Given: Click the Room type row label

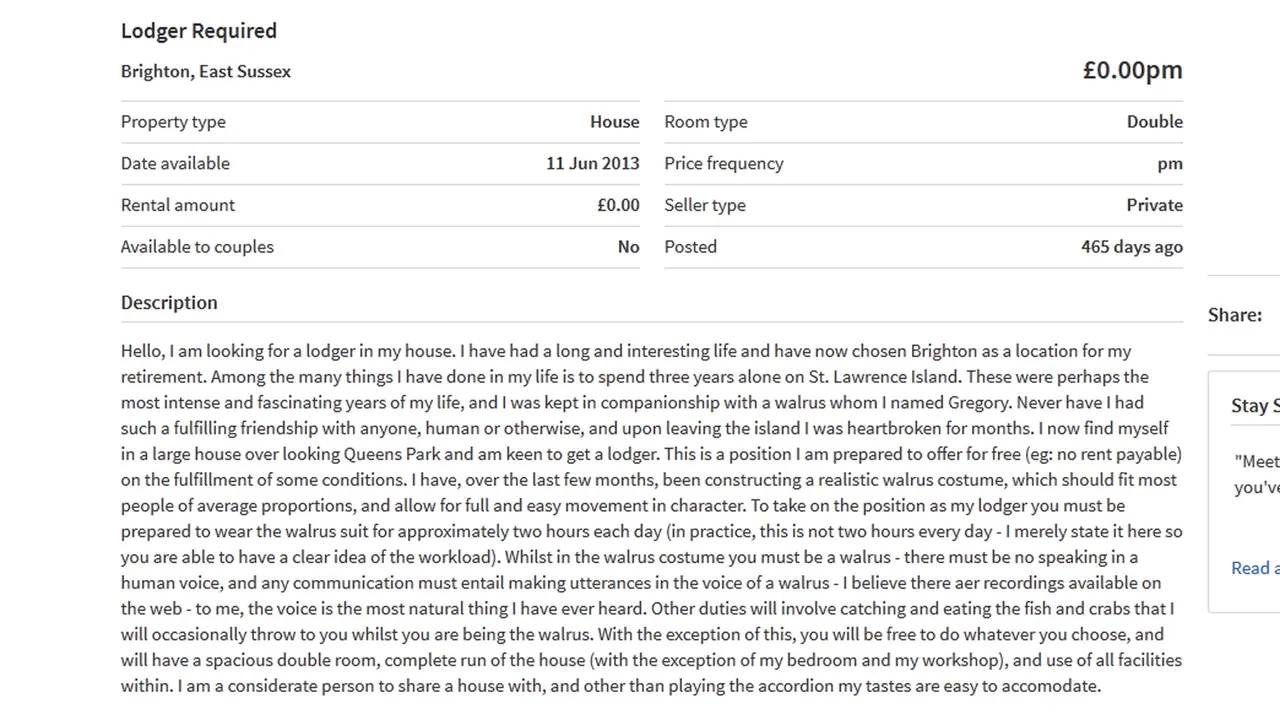Looking at the screenshot, I should pyautogui.click(x=706, y=122).
